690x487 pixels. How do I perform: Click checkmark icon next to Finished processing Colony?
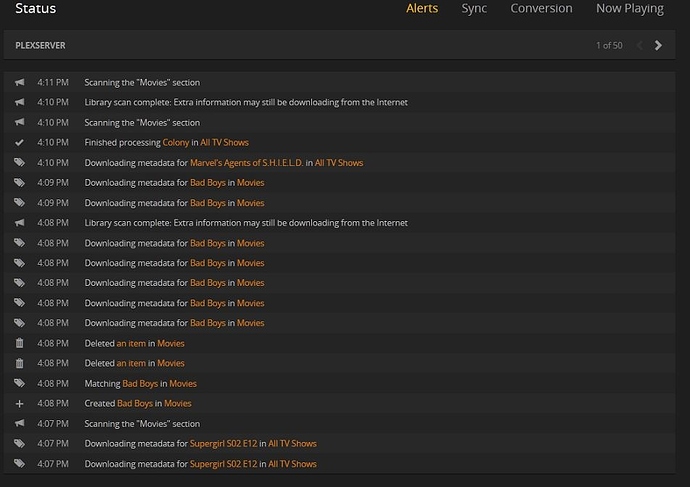click(x=19, y=142)
